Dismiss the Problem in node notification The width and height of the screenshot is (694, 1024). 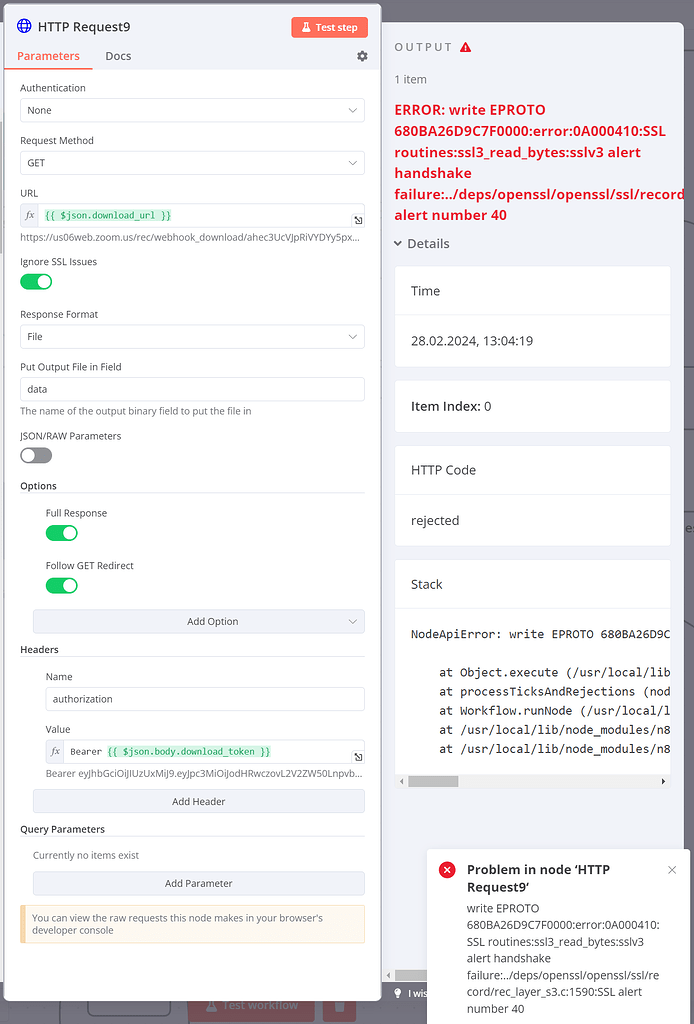point(671,870)
